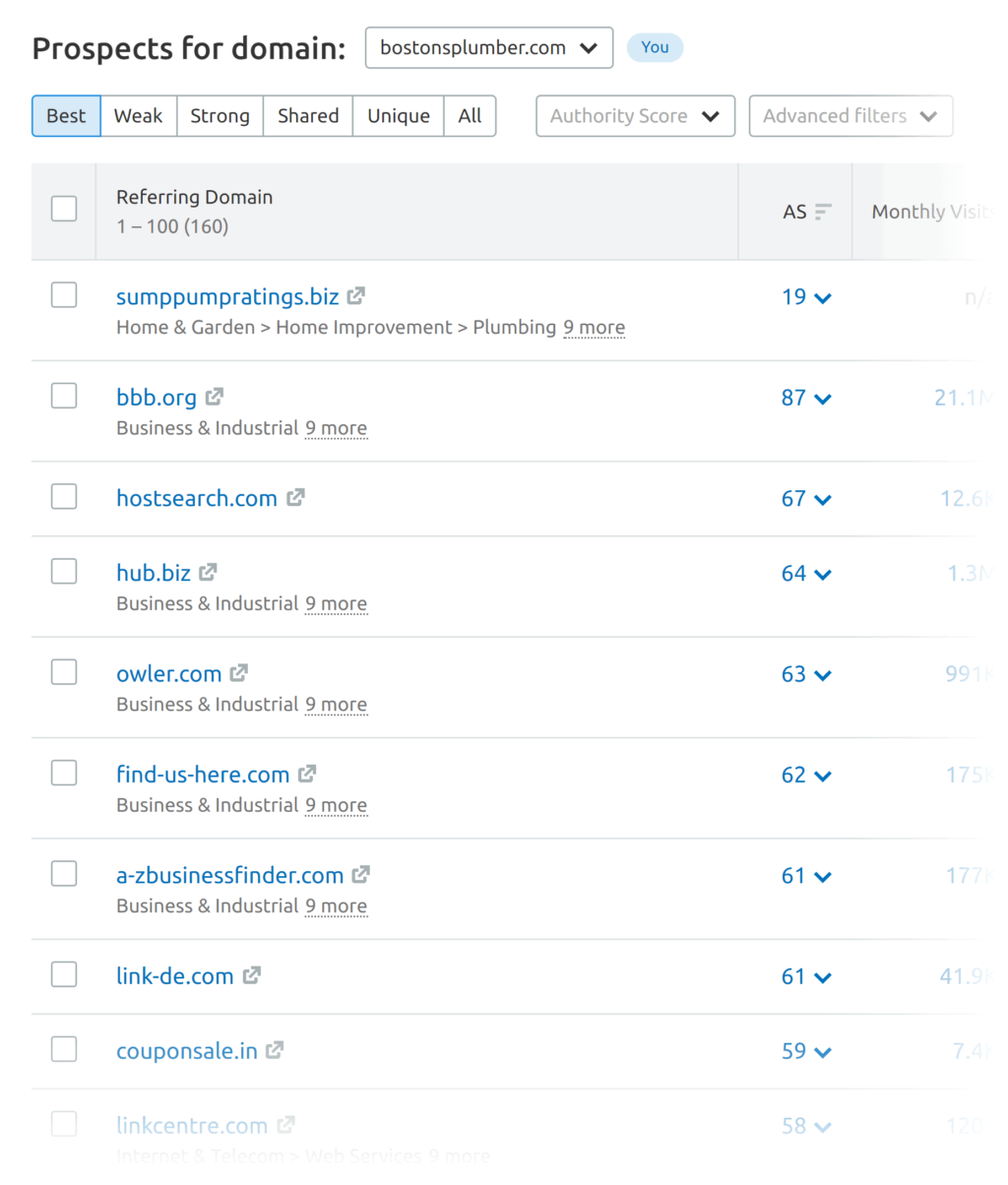Open hostsearch.com with its external link icon
Viewport: 1008px width, 1185px height.
(295, 498)
